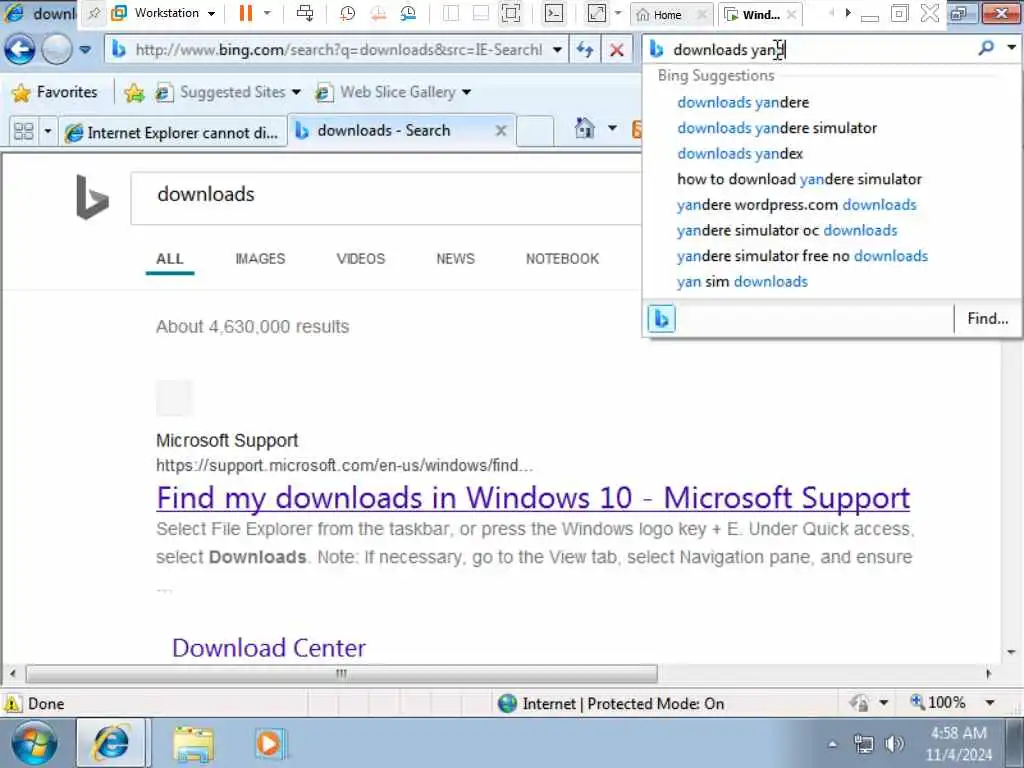Add page to Favorites bar icon
The width and height of the screenshot is (1024, 768).
click(134, 93)
